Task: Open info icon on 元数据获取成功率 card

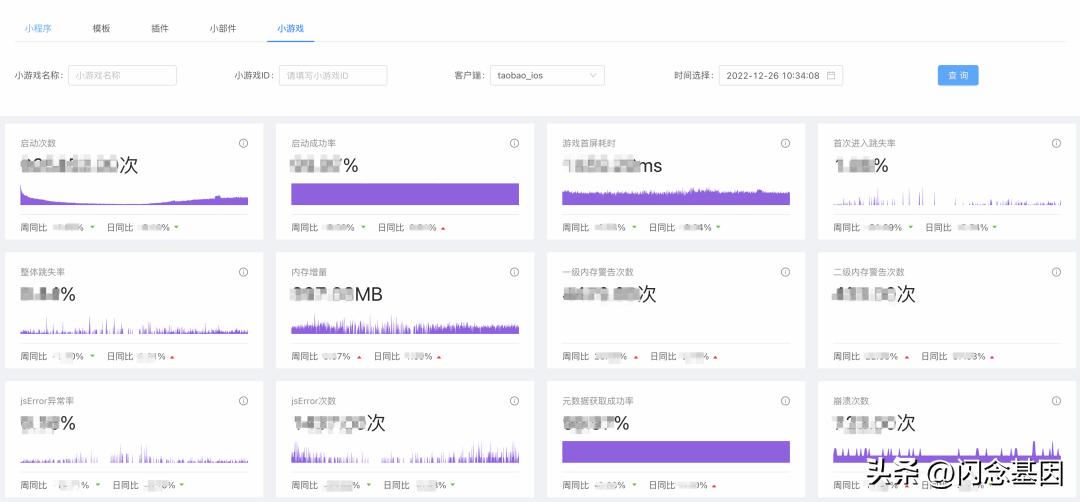Action: click(x=785, y=401)
